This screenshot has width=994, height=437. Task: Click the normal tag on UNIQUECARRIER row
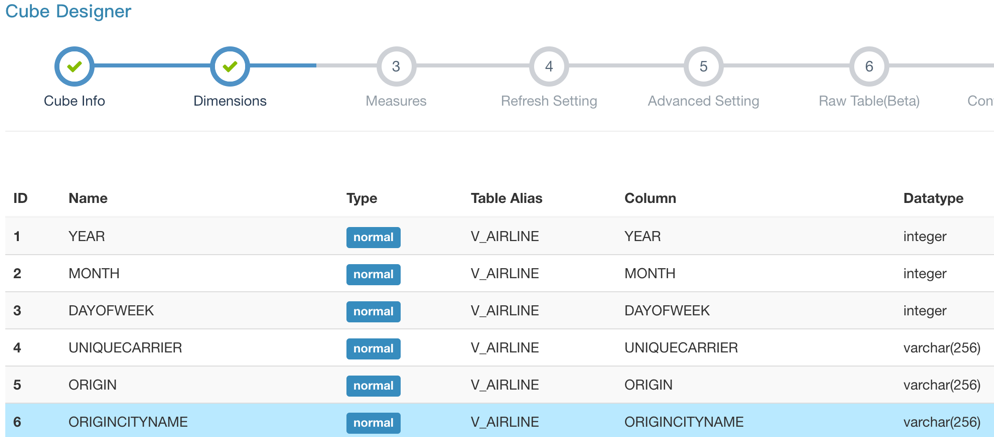click(373, 348)
